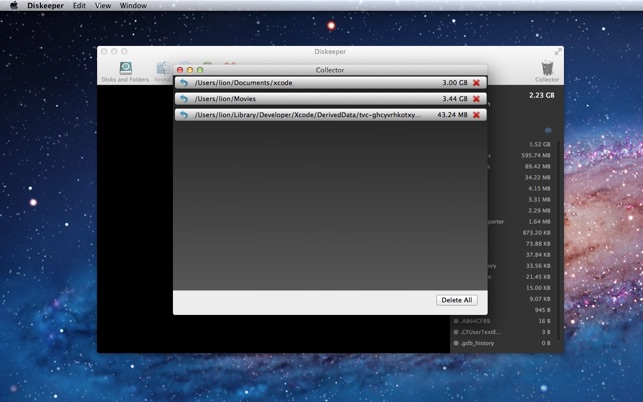Select the .A864CF89 file in the Diskeeper list
The width and height of the screenshot is (643, 402).
click(475, 321)
